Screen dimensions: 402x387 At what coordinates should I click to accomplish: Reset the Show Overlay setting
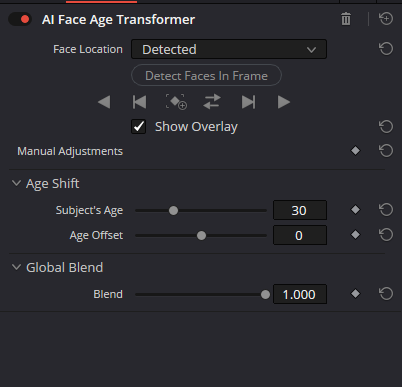point(386,127)
